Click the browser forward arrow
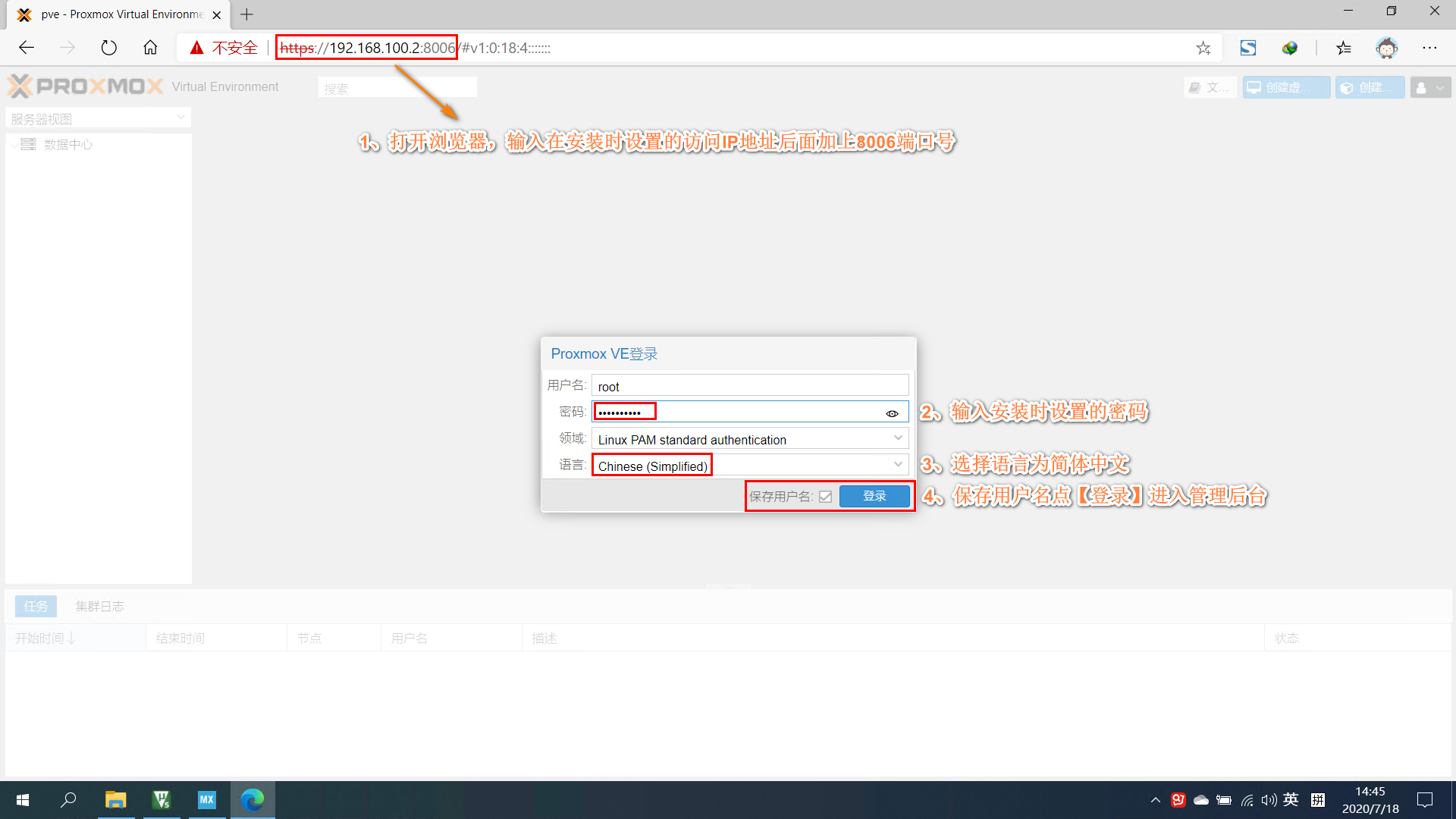Image resolution: width=1456 pixels, height=819 pixels. coord(67,48)
